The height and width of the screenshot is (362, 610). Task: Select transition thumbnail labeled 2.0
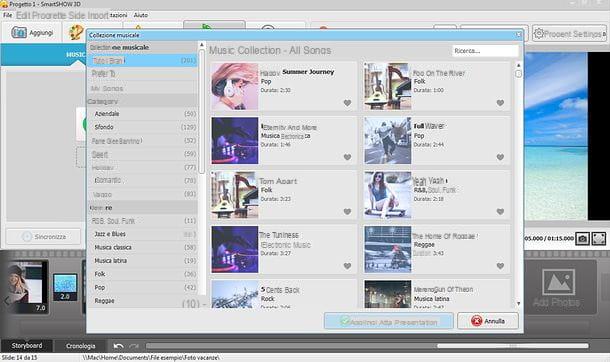point(65,287)
